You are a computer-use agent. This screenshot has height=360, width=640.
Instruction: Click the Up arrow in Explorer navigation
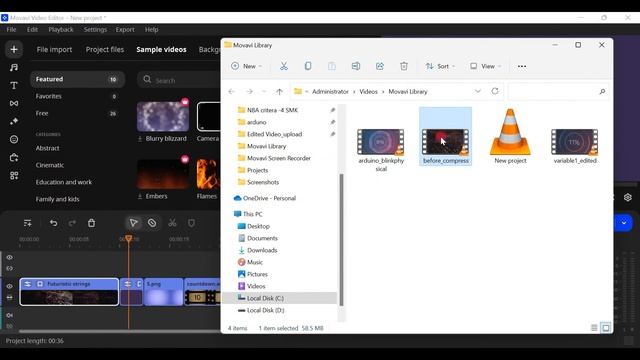click(279, 91)
